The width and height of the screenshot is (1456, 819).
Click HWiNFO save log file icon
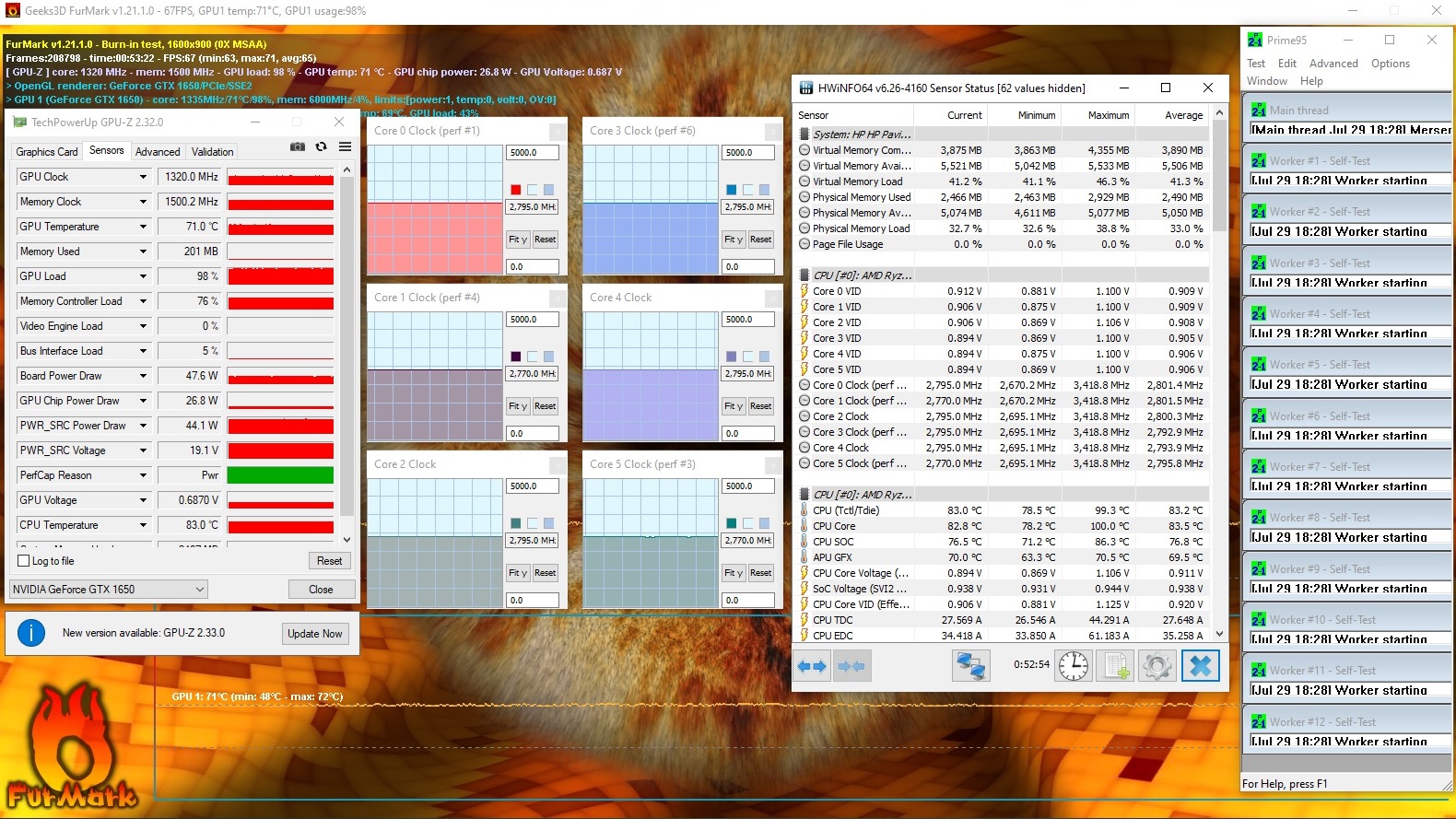coord(1116,665)
